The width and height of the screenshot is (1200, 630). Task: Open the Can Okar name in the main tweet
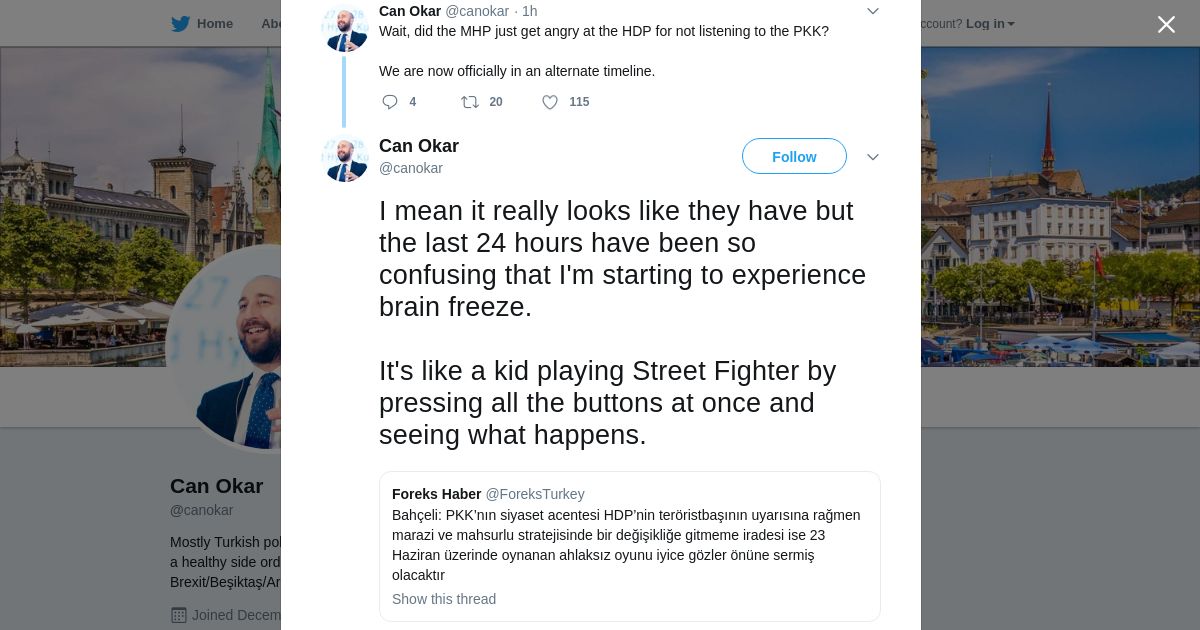pos(419,146)
